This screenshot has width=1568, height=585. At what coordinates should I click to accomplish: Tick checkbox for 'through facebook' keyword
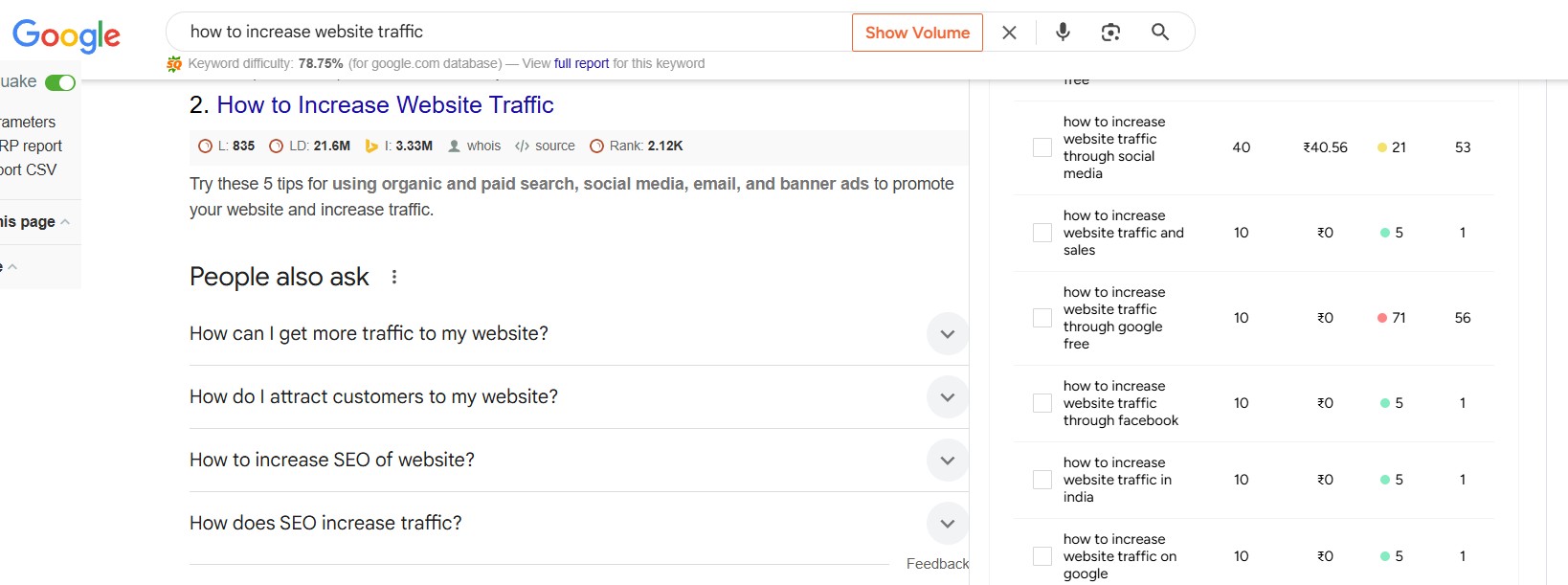pyautogui.click(x=1042, y=403)
